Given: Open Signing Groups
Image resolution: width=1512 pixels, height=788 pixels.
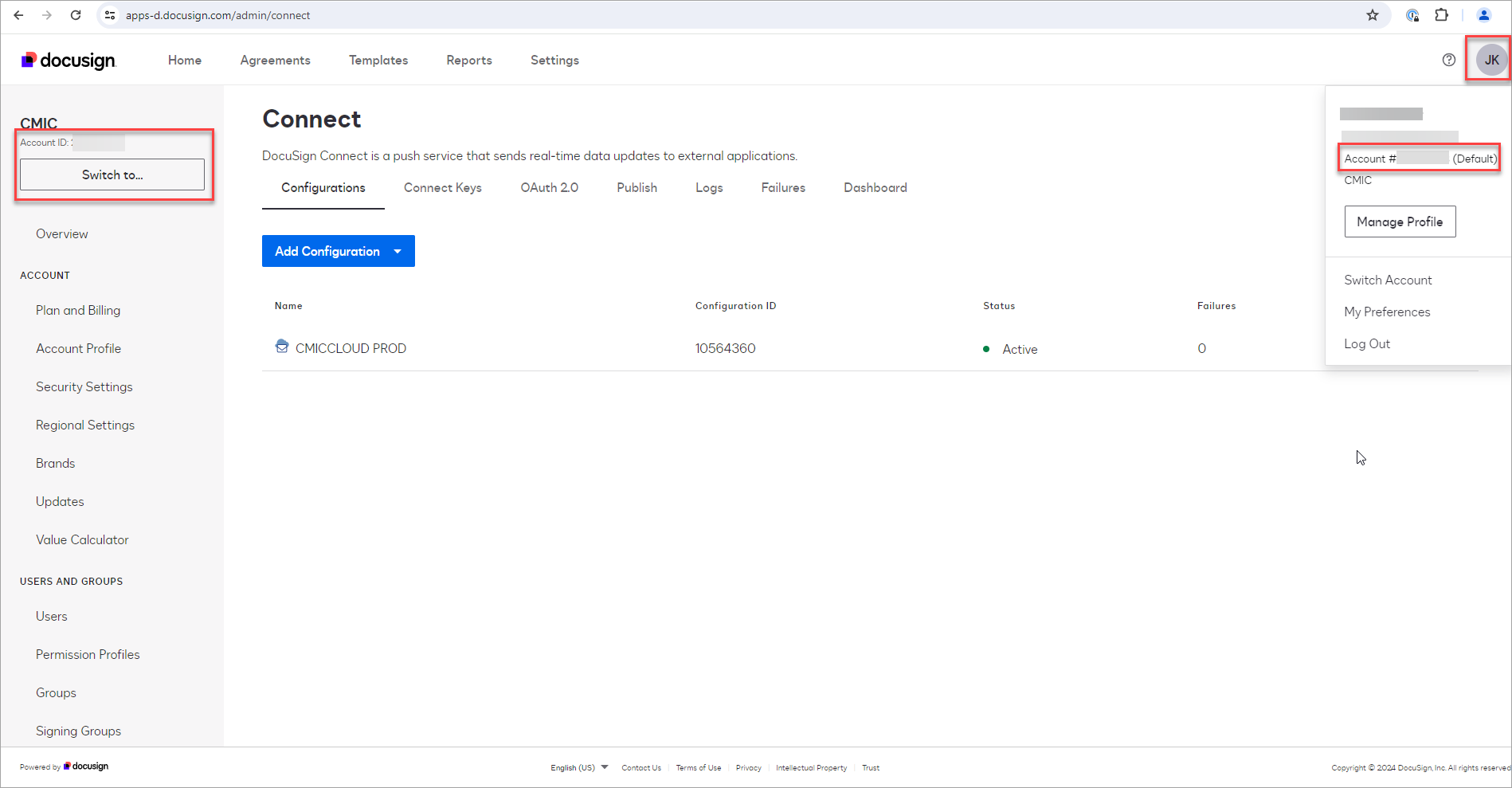Looking at the screenshot, I should click(79, 731).
